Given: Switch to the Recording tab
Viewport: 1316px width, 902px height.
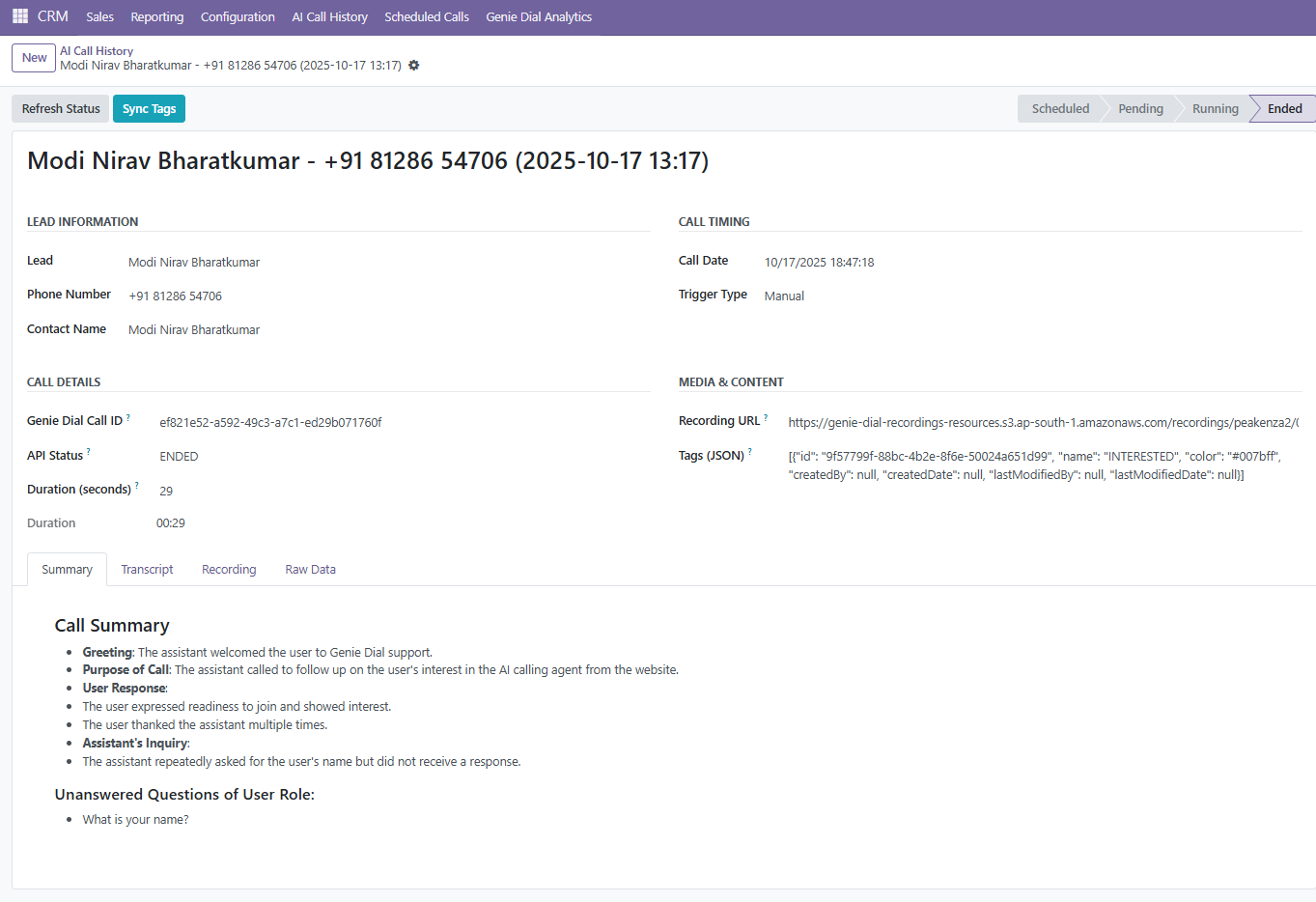Looking at the screenshot, I should point(229,570).
